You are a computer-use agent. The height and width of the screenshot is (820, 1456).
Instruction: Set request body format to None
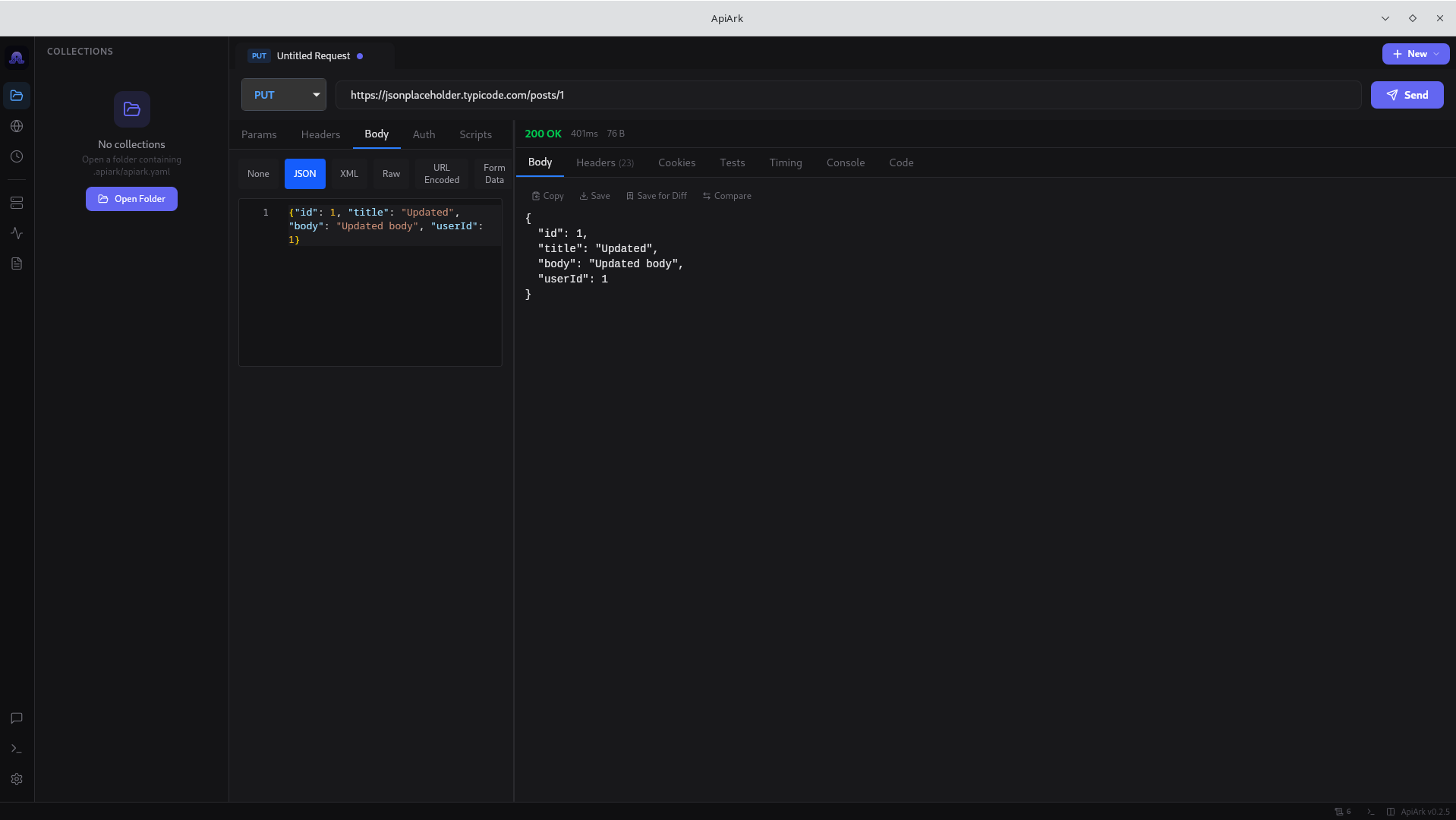pyautogui.click(x=258, y=173)
